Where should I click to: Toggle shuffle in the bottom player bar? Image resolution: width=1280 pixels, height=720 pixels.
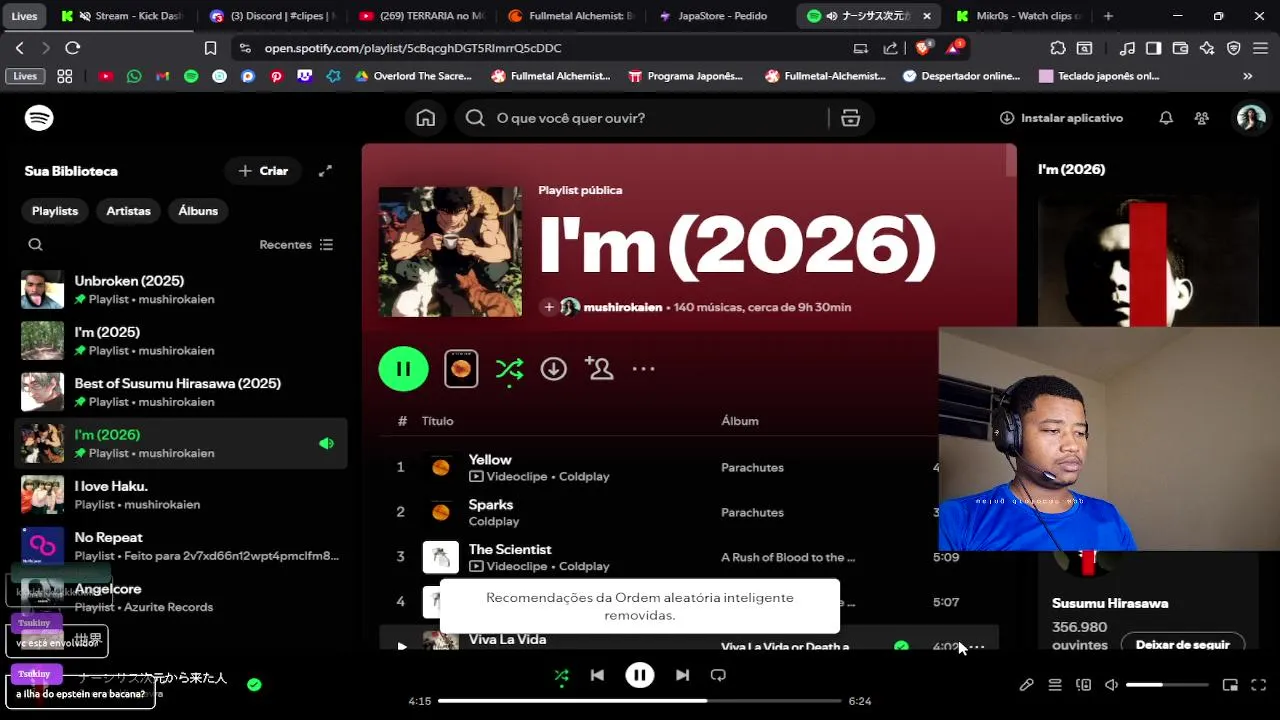pyautogui.click(x=561, y=676)
